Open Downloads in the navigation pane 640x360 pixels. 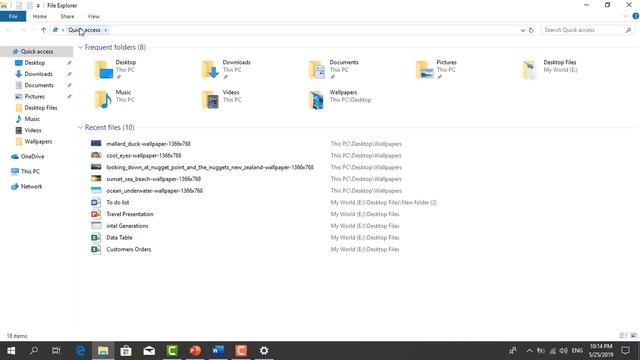[38, 74]
